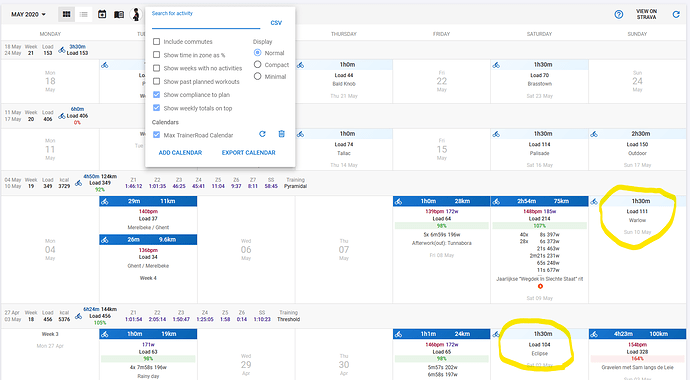Click the Search for activity field
The height and width of the screenshot is (380, 690).
click(x=206, y=22)
